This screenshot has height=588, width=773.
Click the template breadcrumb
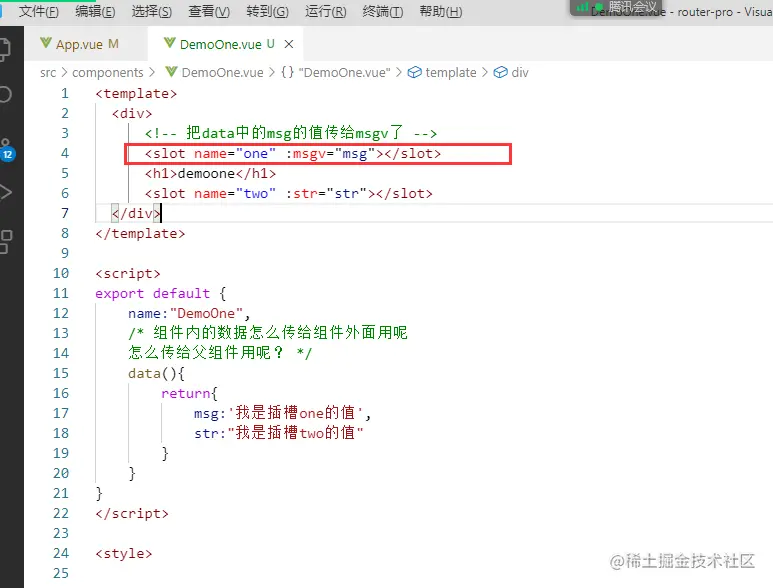[451, 73]
